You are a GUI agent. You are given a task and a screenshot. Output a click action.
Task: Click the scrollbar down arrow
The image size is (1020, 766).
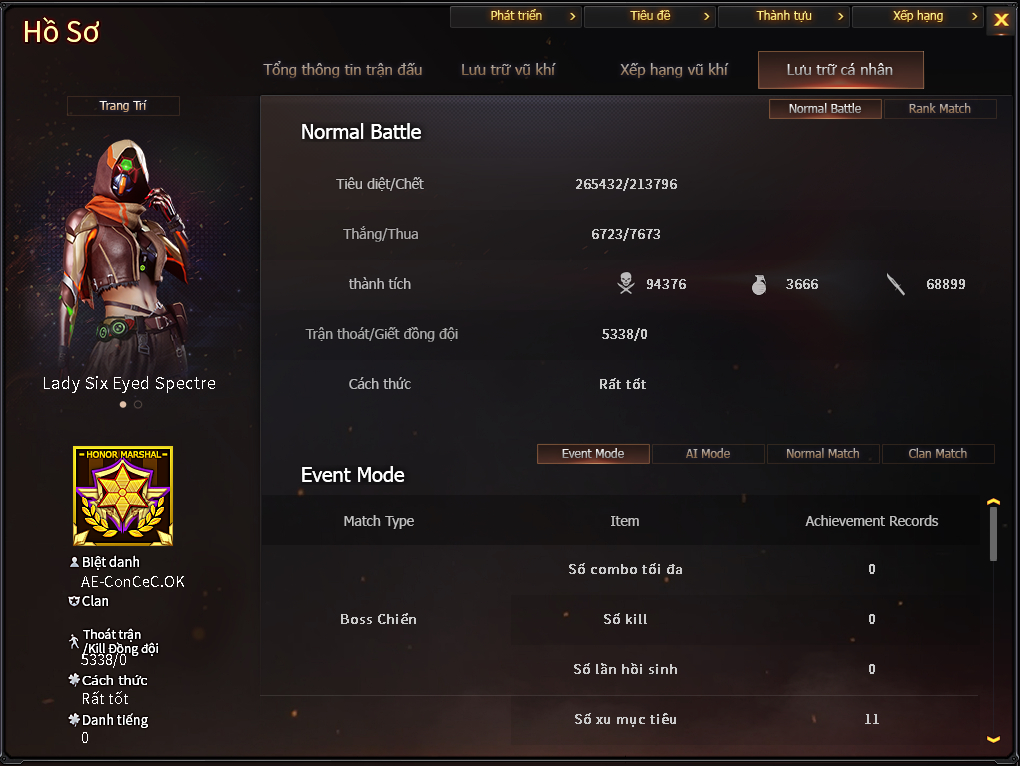tap(993, 739)
